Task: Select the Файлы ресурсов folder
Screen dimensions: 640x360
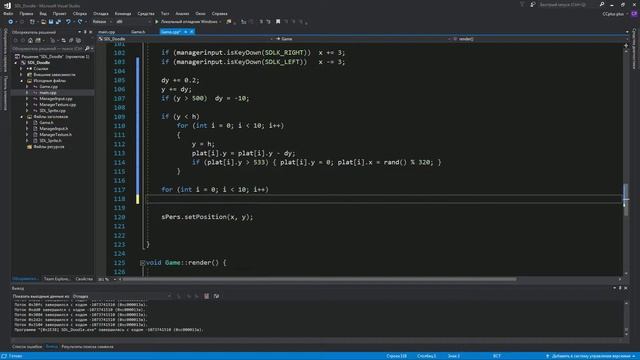Action: point(49,147)
